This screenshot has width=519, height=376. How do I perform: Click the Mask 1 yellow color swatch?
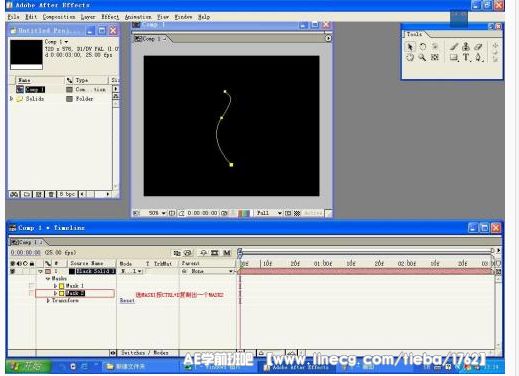62,286
